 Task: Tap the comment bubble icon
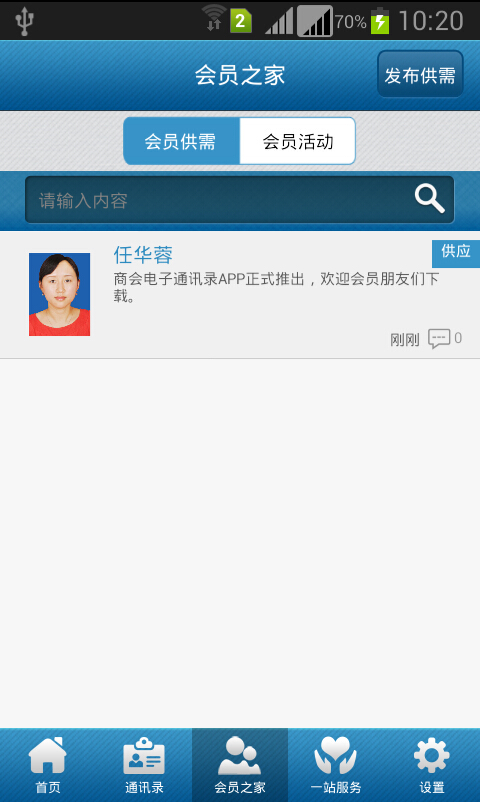point(439,338)
